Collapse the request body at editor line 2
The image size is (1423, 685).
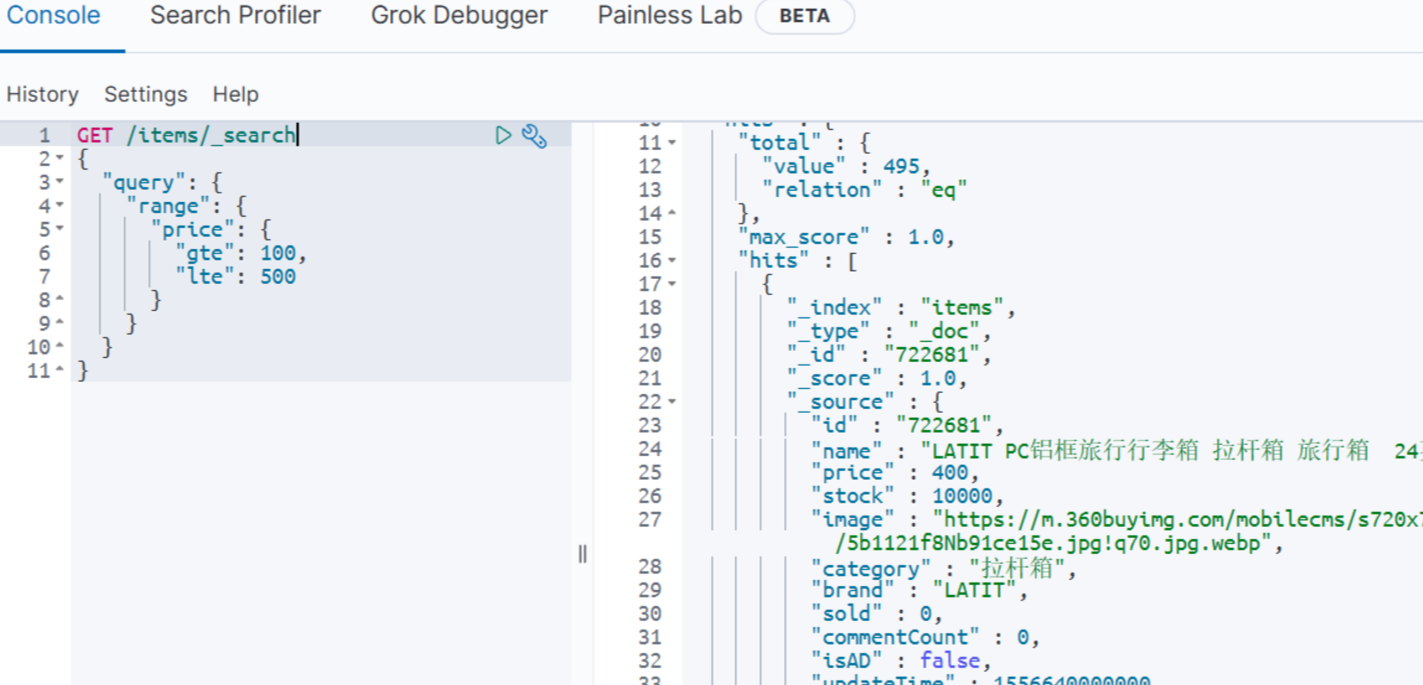click(x=60, y=159)
